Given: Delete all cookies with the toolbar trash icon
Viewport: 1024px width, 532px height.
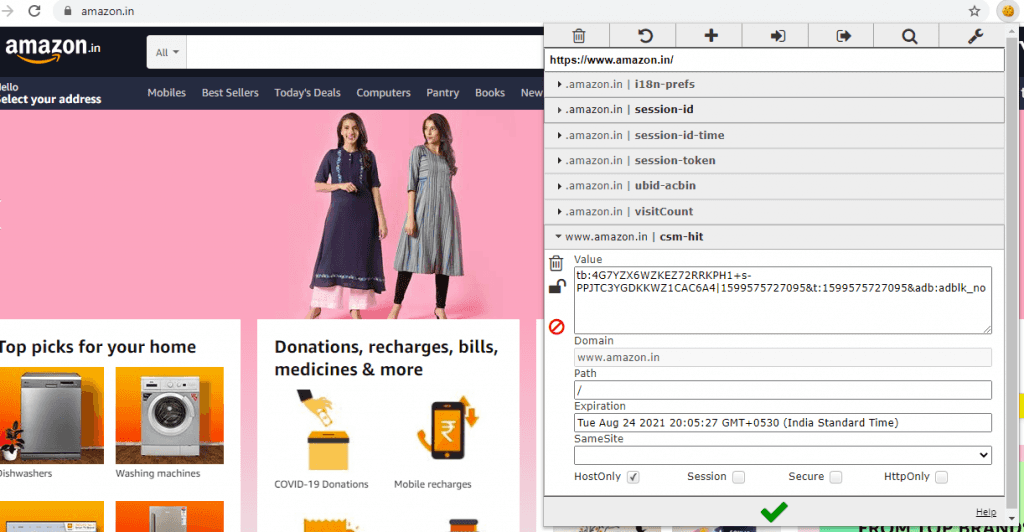Looking at the screenshot, I should (x=578, y=36).
